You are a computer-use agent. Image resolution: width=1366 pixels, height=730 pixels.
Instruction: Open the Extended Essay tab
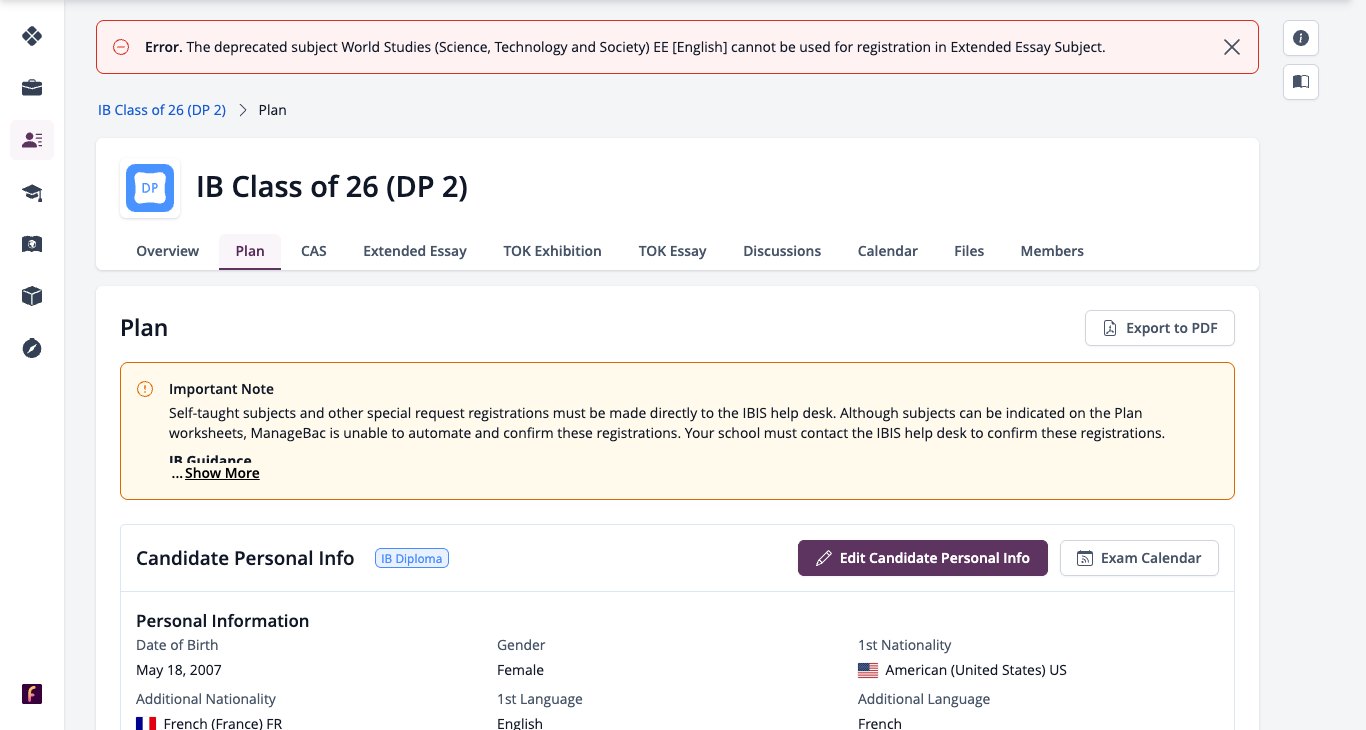point(415,251)
